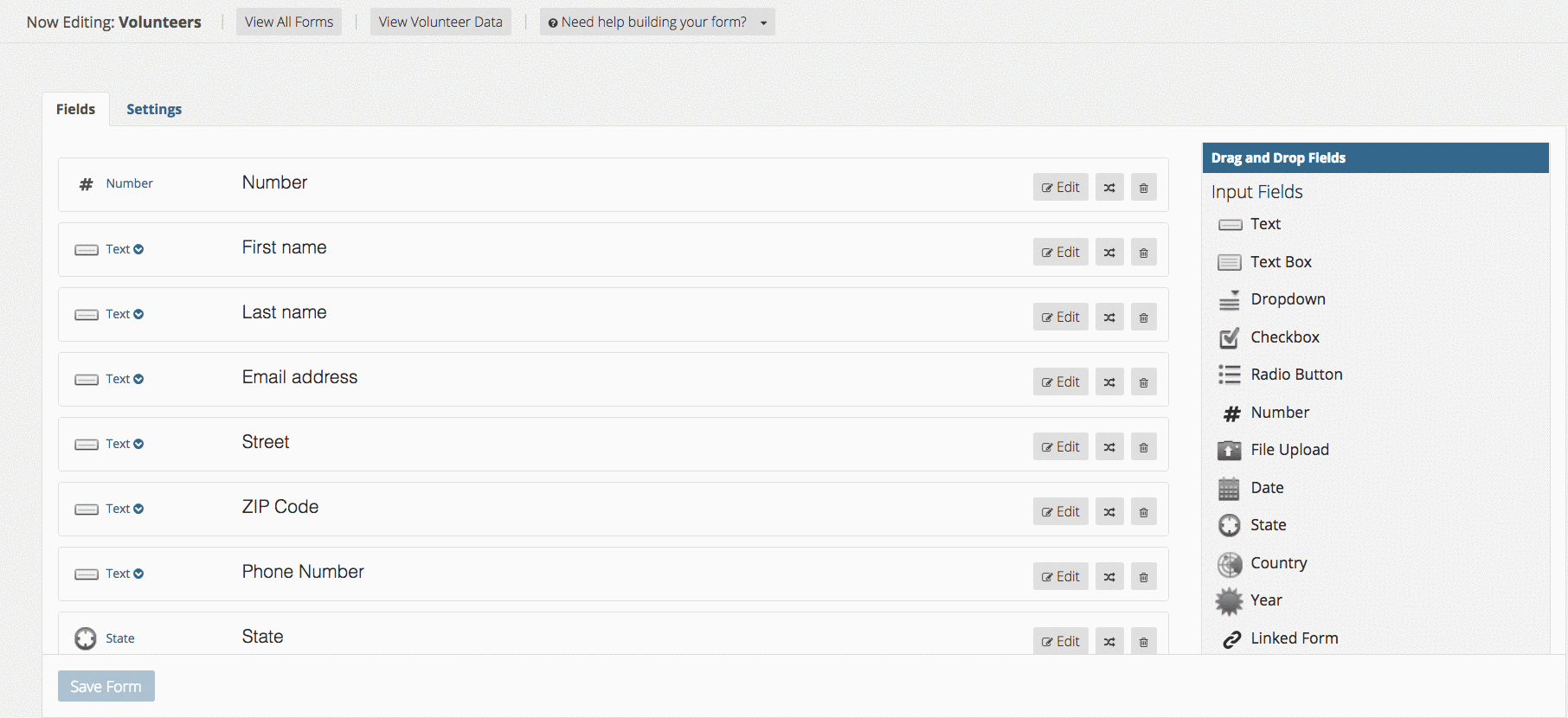
Task: Open the Fields tab
Action: 75,109
